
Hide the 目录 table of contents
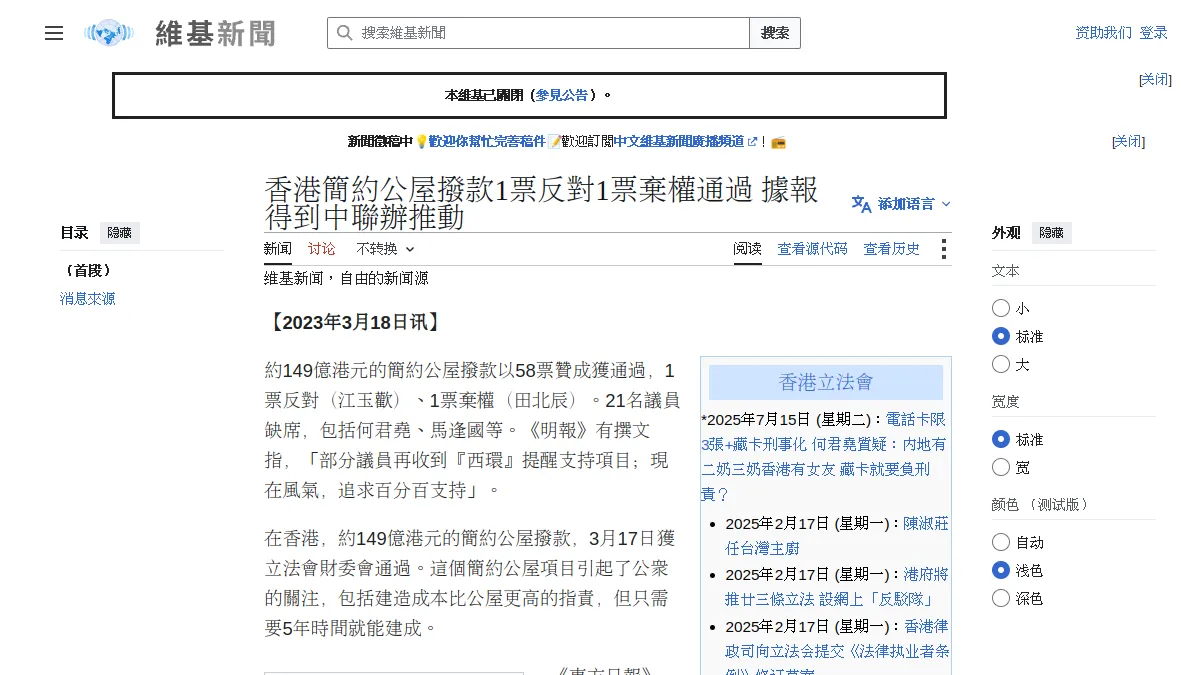[120, 233]
